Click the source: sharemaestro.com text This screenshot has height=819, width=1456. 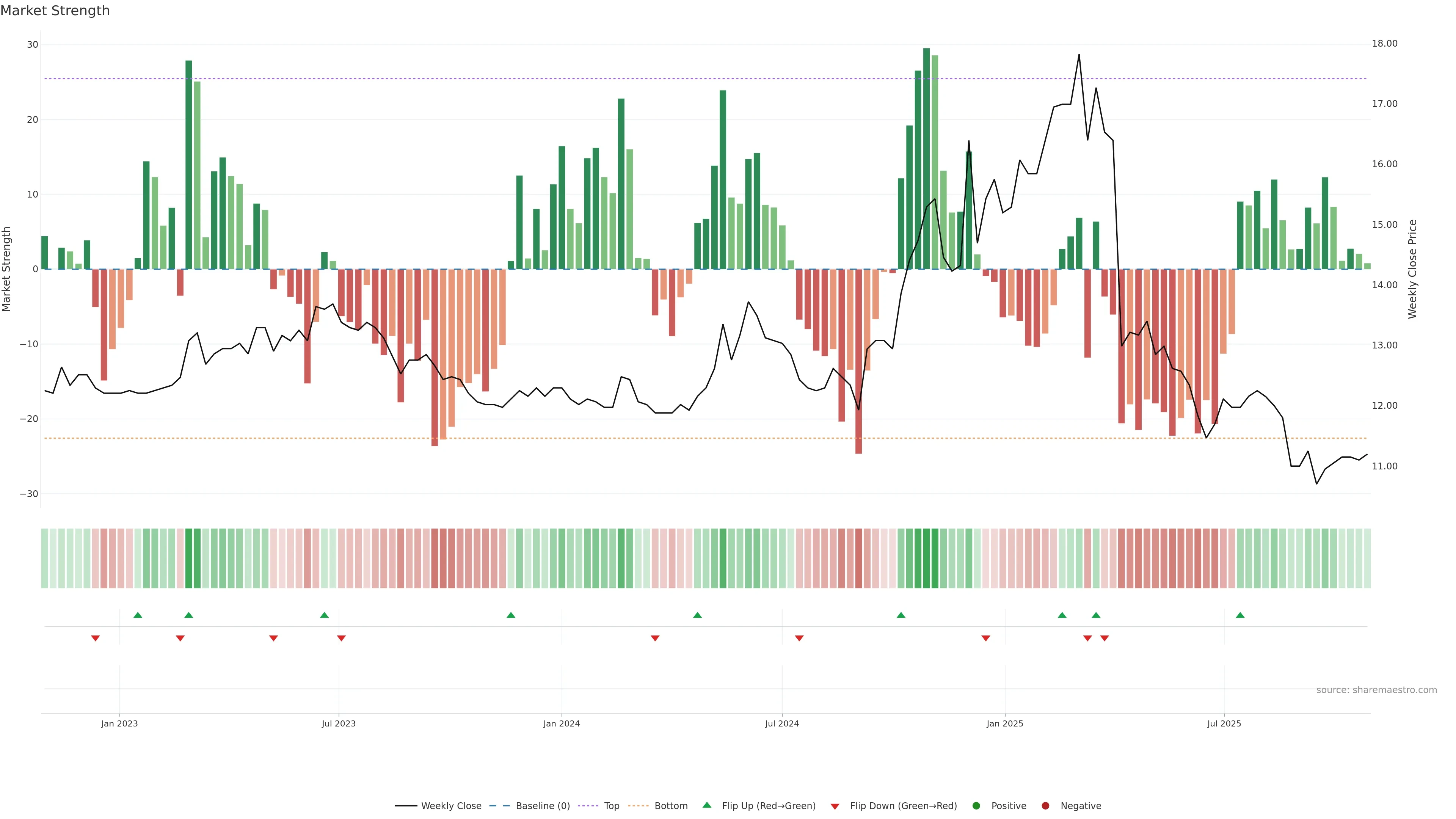pos(1376,690)
